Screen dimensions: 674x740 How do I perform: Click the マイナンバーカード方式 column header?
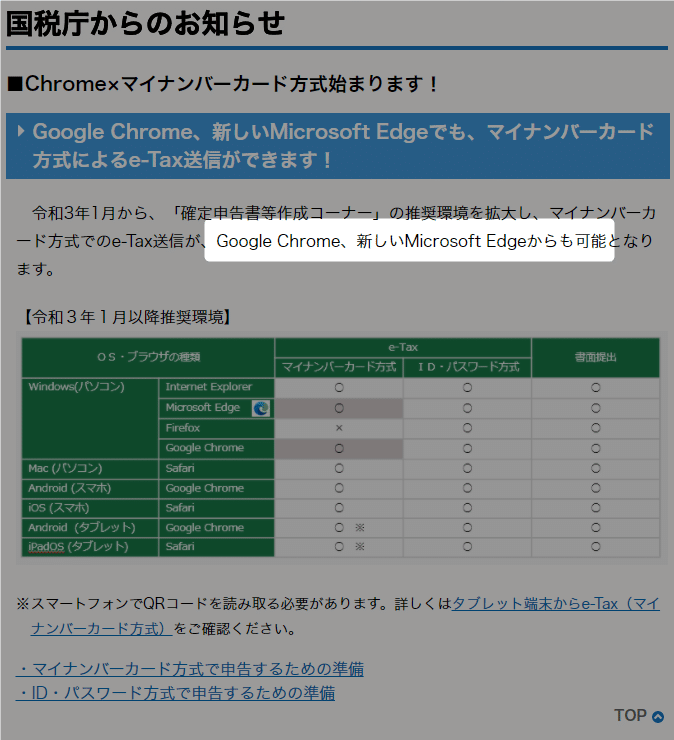tap(339, 367)
